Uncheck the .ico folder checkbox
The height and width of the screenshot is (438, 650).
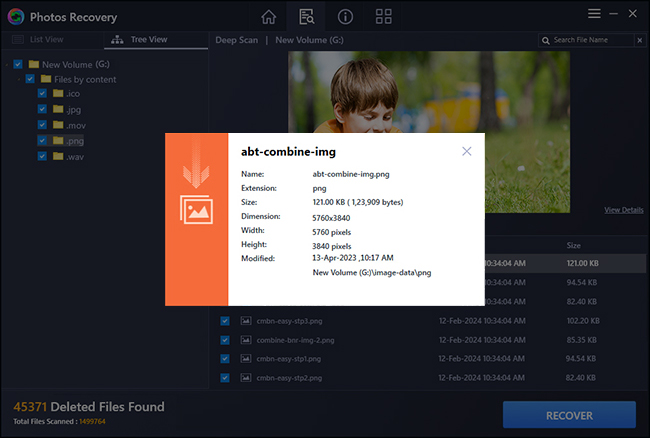pos(42,93)
